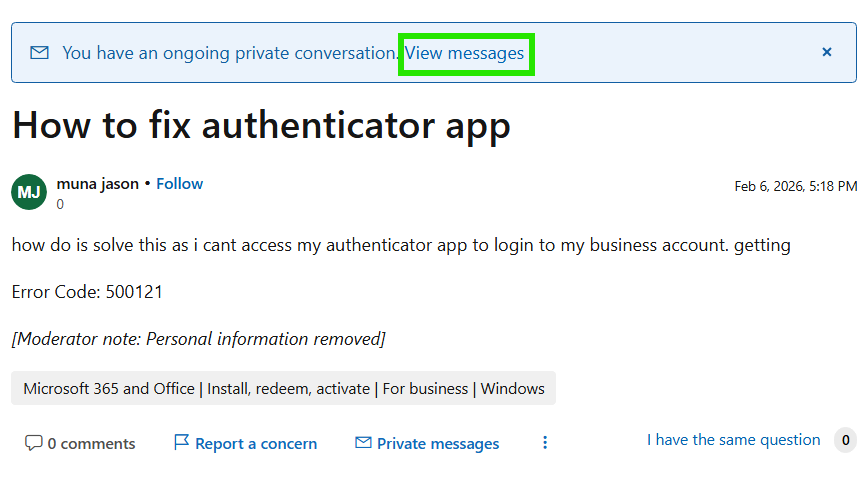Click the envelope icon in the banner
Image resolution: width=868 pixels, height=478 pixels.
pos(39,53)
